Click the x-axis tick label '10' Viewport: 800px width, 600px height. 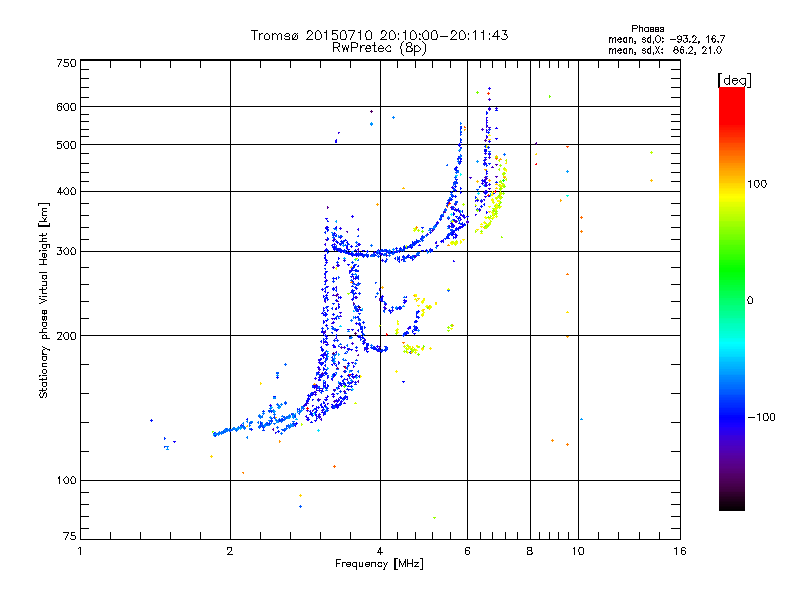point(578,551)
